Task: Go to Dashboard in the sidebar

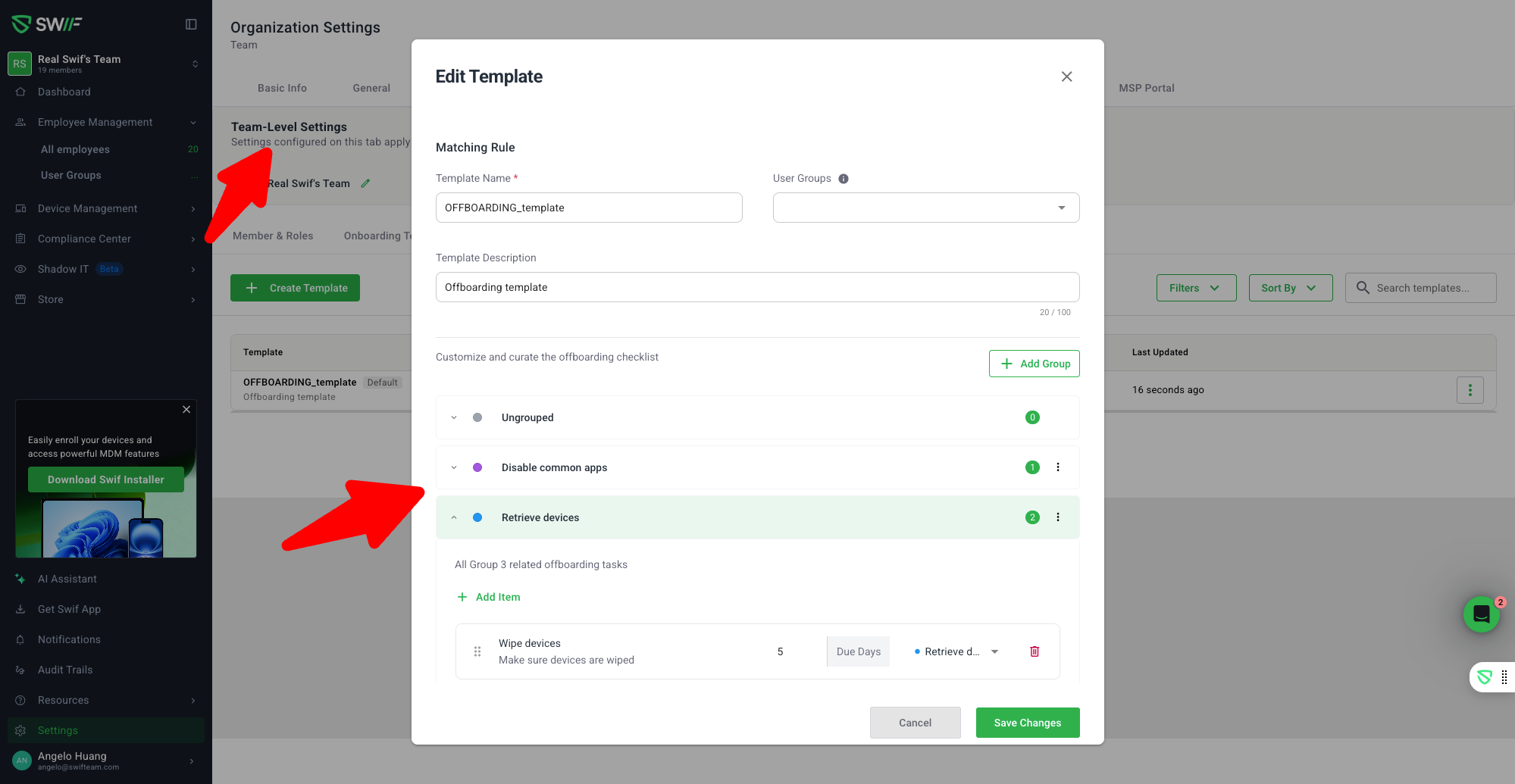Action: pyautogui.click(x=64, y=92)
